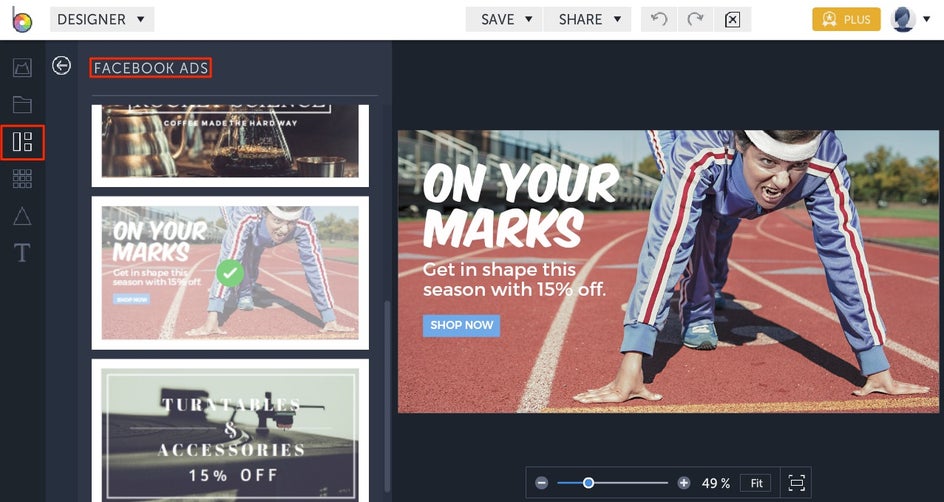Open the grid patterns sidebar icon
This screenshot has height=502, width=944.
coord(22,179)
